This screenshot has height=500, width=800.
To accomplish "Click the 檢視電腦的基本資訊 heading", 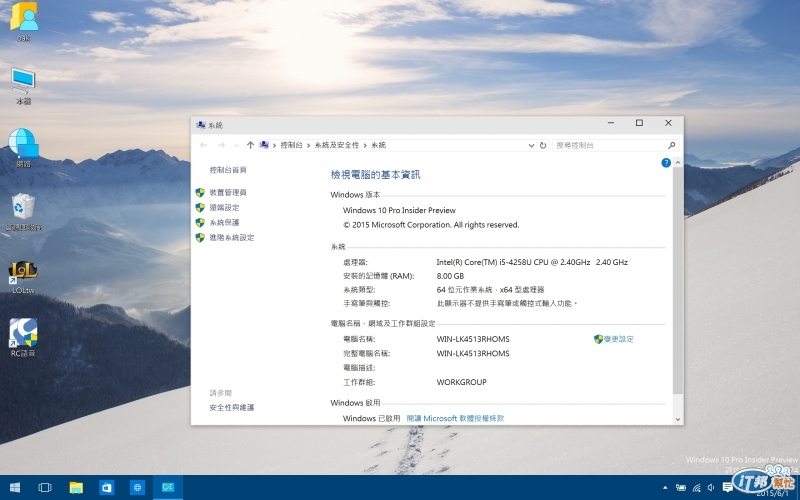I will [376, 175].
